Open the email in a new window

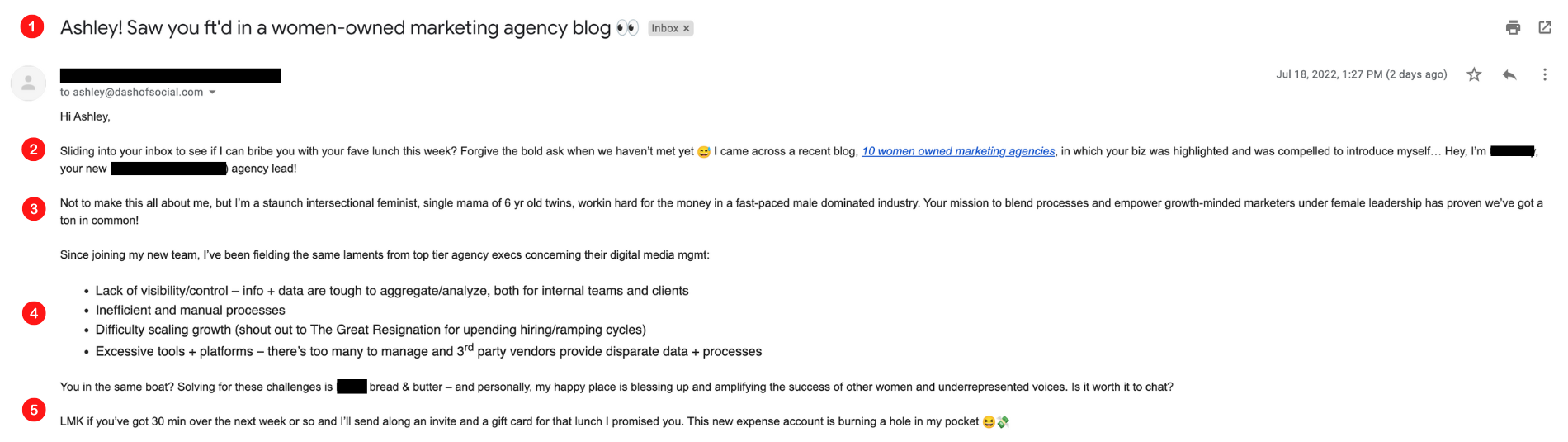1545,28
